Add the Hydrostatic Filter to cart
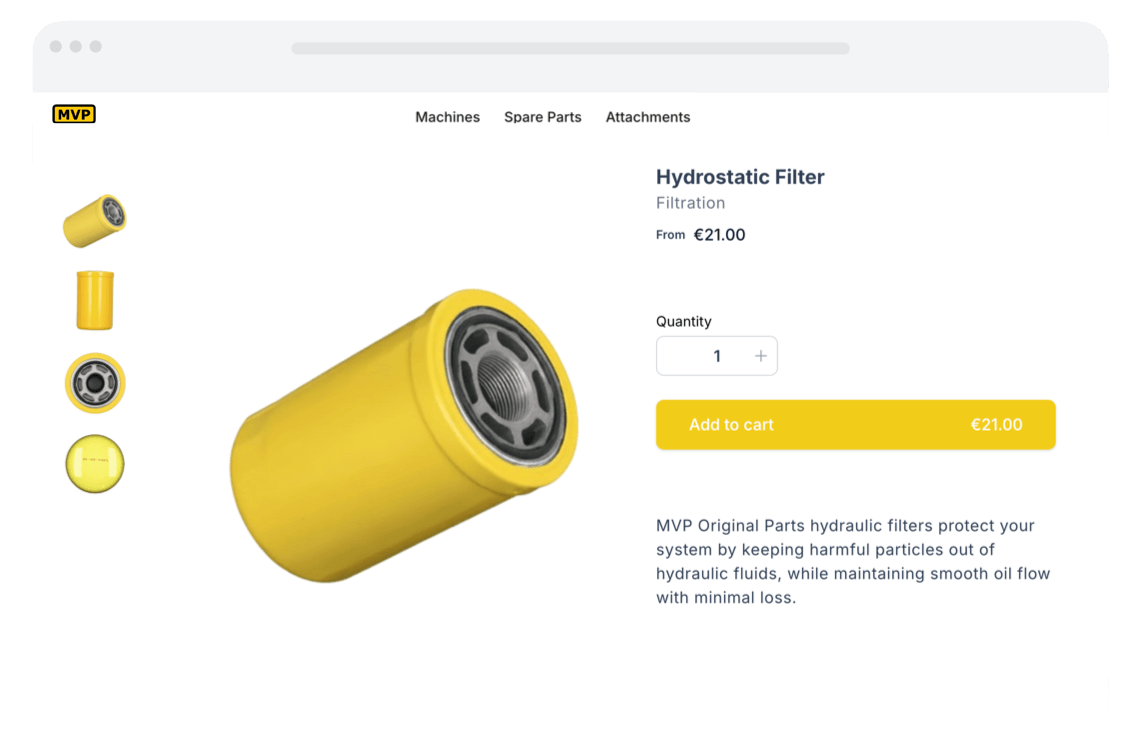Image resolution: width=1126 pixels, height=735 pixels. click(855, 425)
